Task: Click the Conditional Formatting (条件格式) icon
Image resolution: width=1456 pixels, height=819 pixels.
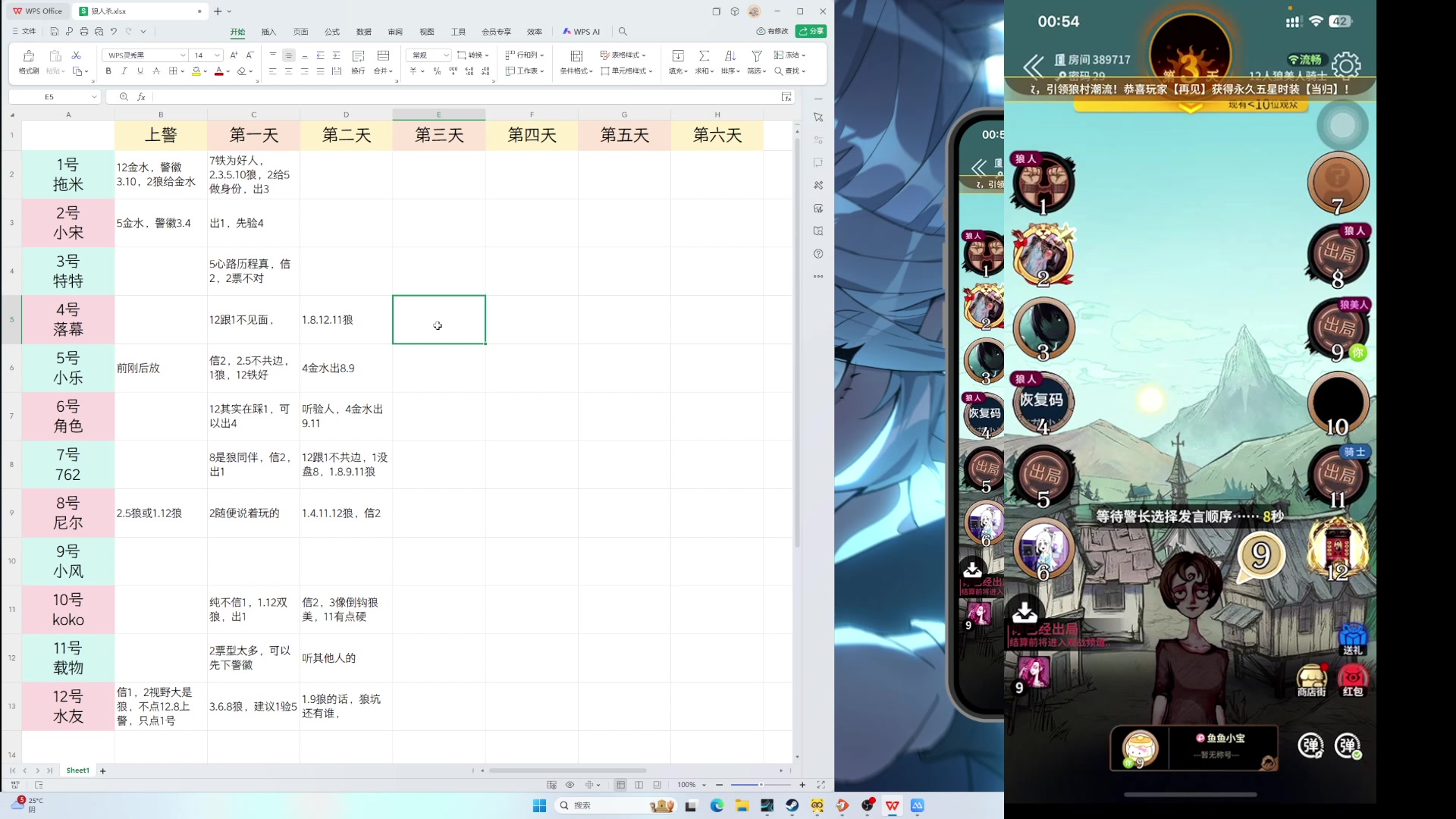Action: (x=576, y=57)
